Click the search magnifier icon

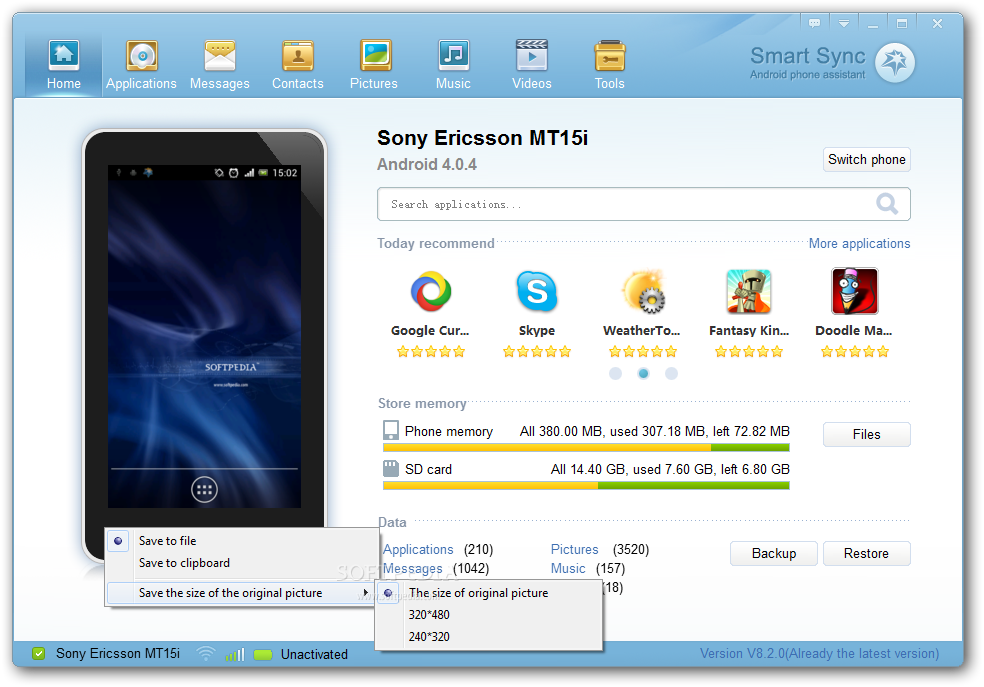[x=887, y=203]
